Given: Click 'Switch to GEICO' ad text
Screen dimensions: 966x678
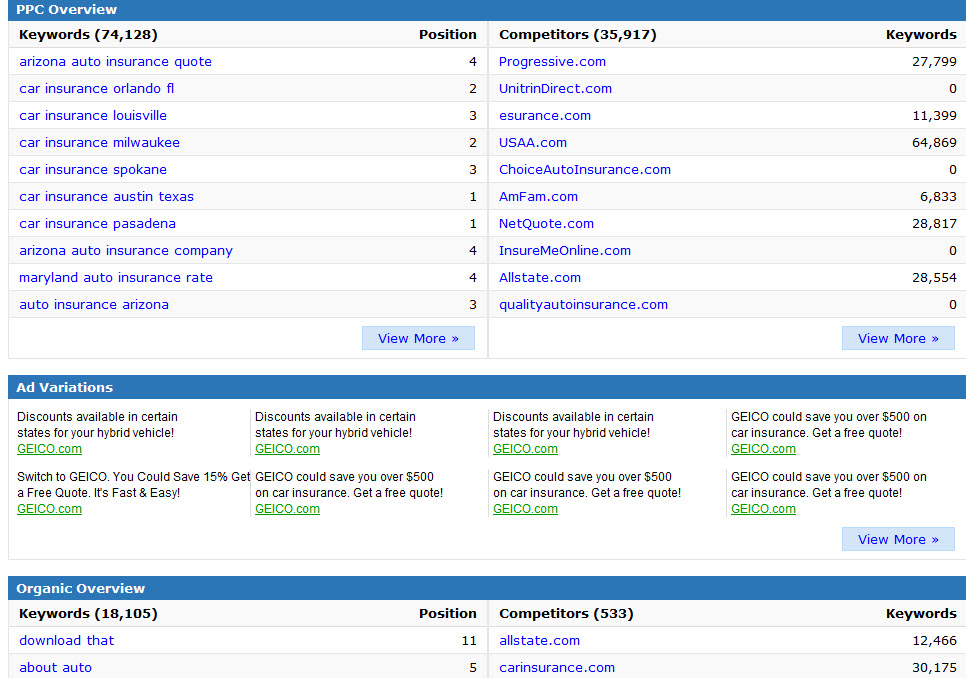Looking at the screenshot, I should tap(133, 485).
